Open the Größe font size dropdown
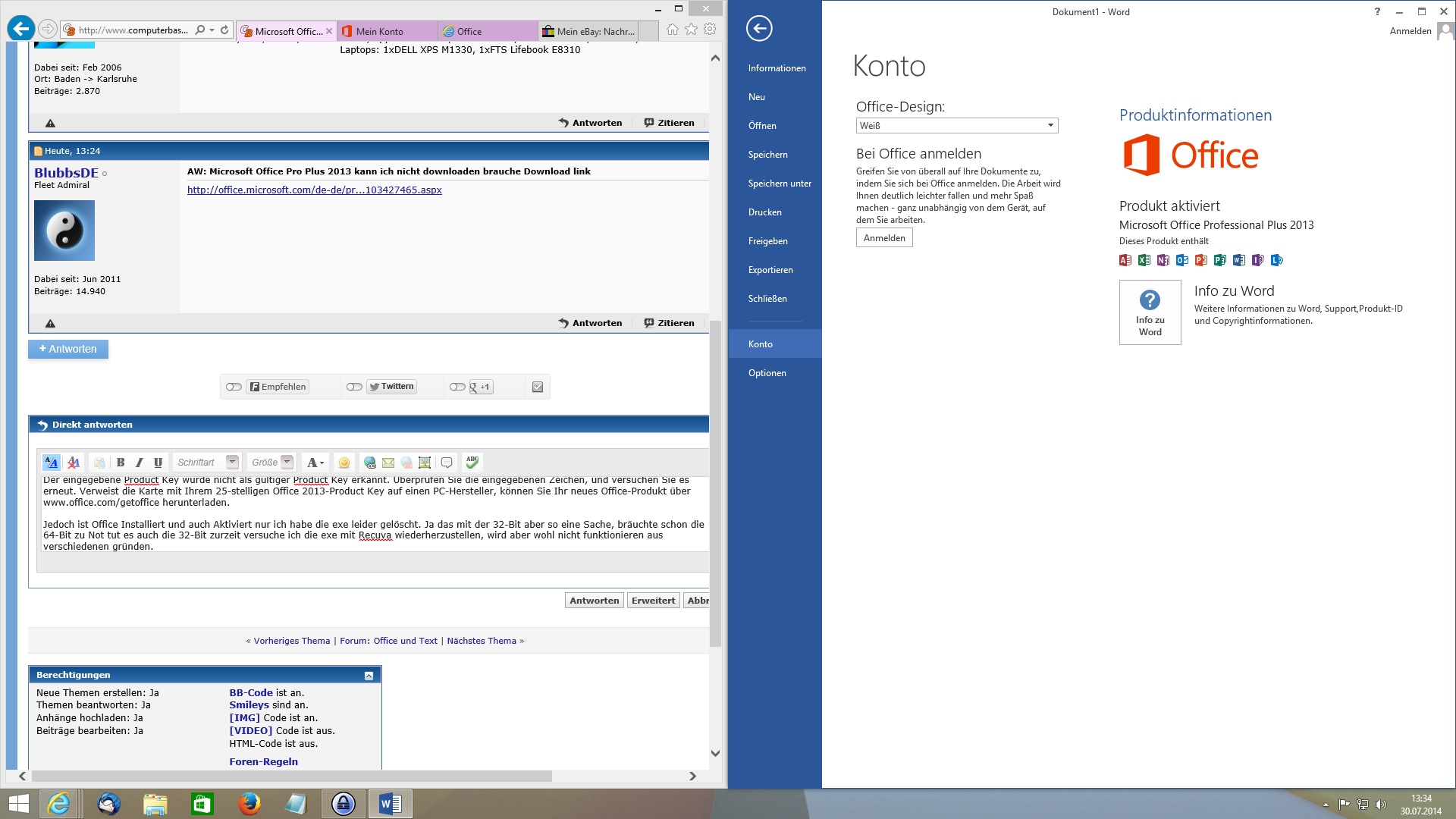The width and height of the screenshot is (1456, 819). (287, 462)
